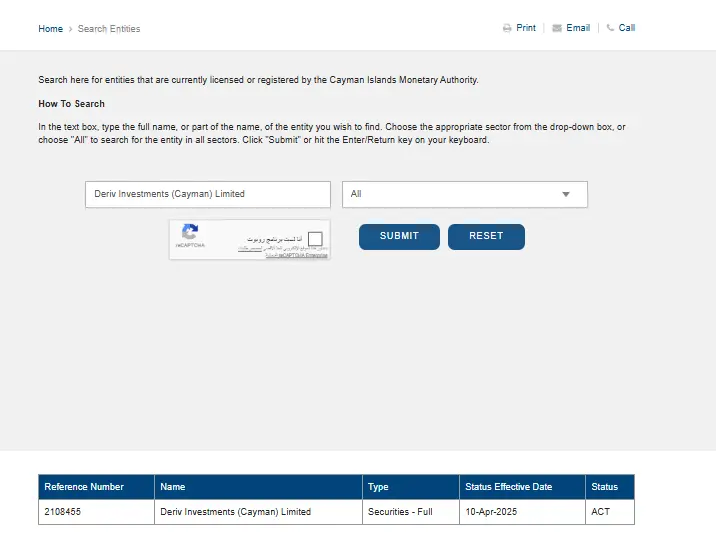Click the Type column header

tap(411, 487)
